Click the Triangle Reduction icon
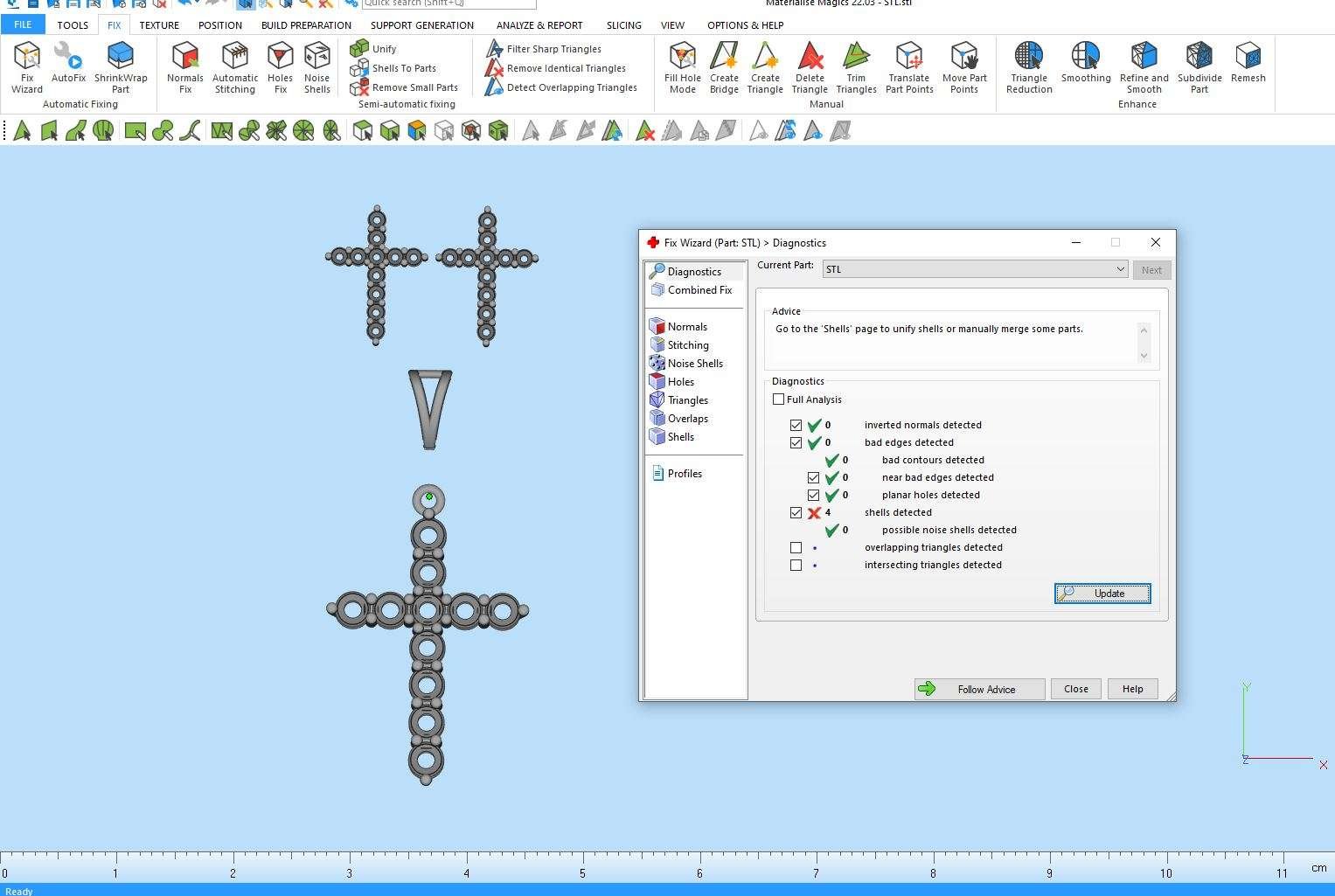1335x896 pixels. click(1029, 66)
